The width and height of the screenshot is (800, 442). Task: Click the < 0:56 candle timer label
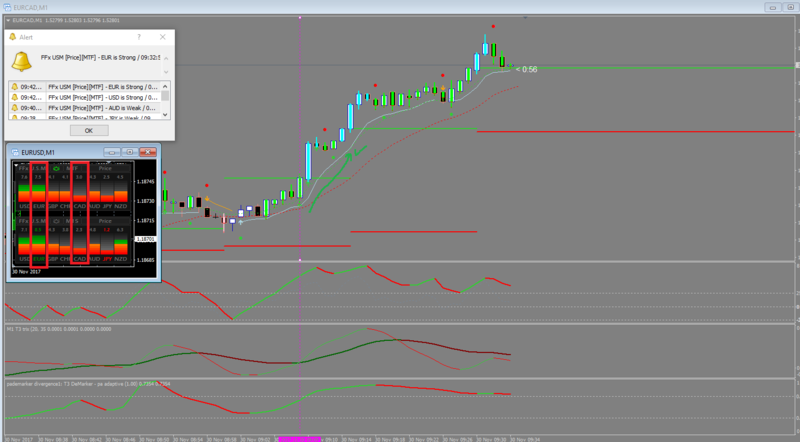pos(527,69)
